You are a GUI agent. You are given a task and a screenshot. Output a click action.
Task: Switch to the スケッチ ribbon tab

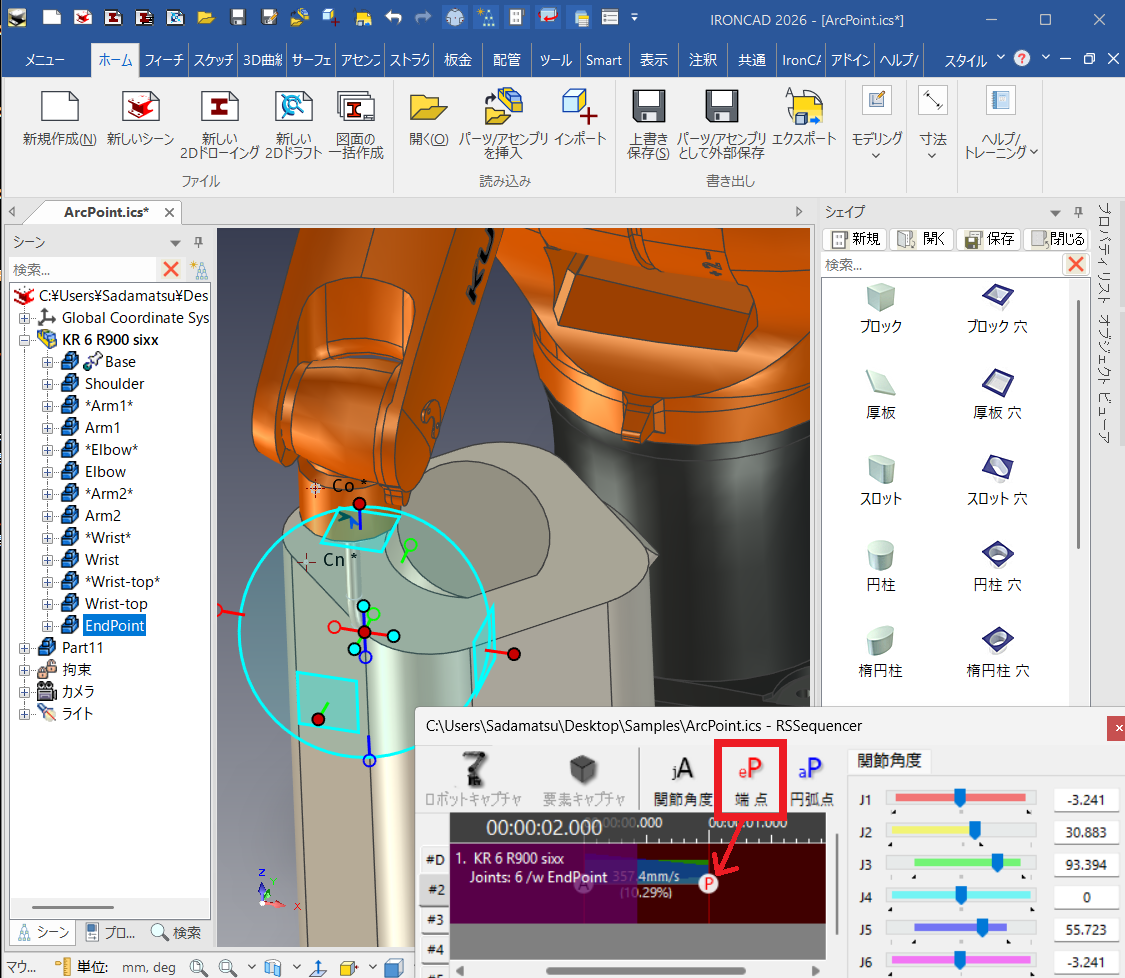tap(213, 60)
